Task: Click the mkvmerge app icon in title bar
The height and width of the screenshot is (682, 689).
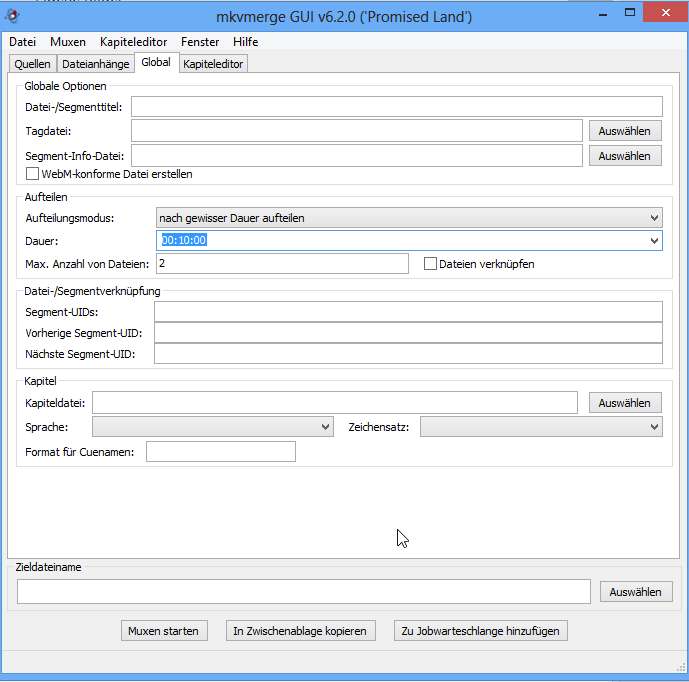Action: (12, 15)
